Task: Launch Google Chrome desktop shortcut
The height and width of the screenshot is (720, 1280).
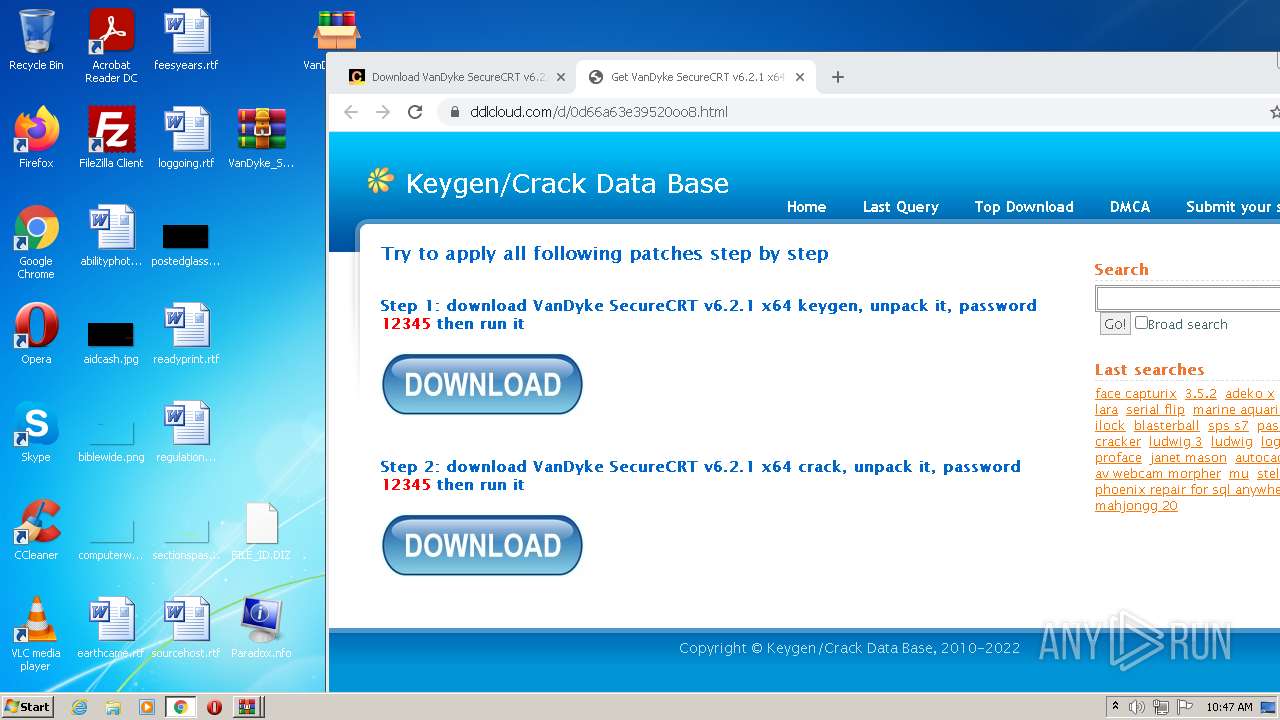Action: [x=36, y=242]
